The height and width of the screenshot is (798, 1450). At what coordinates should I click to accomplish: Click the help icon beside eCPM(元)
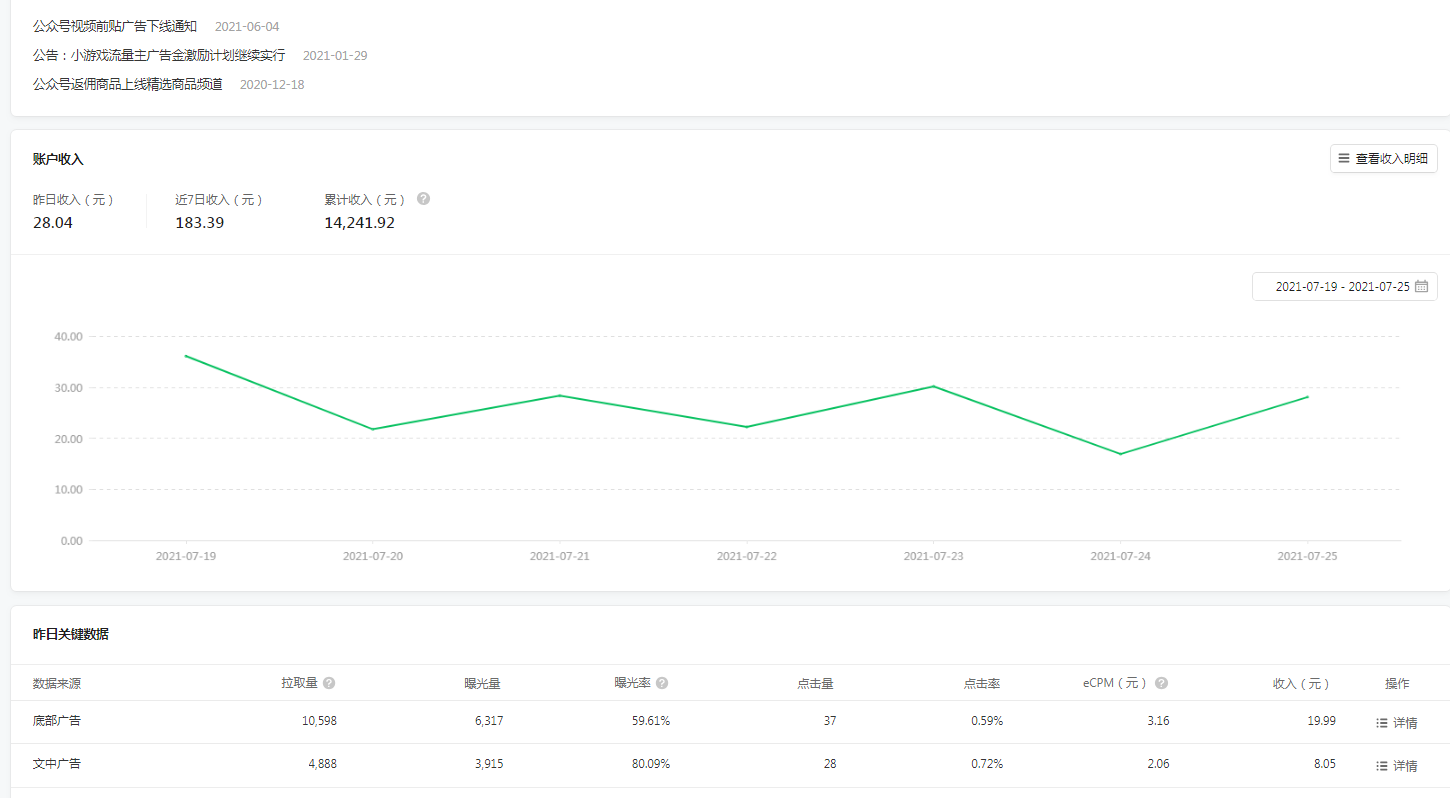pyautogui.click(x=1161, y=683)
